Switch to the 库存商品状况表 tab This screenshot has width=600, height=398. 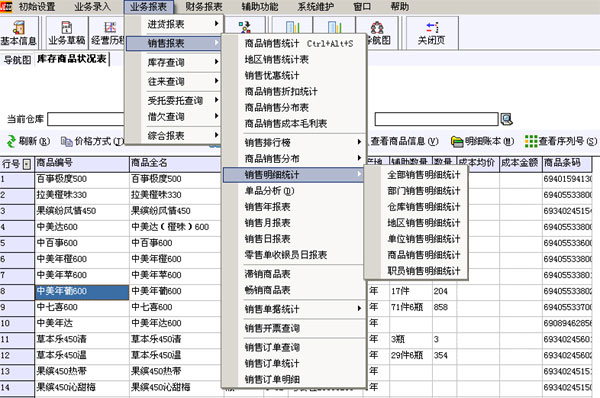coord(72,59)
